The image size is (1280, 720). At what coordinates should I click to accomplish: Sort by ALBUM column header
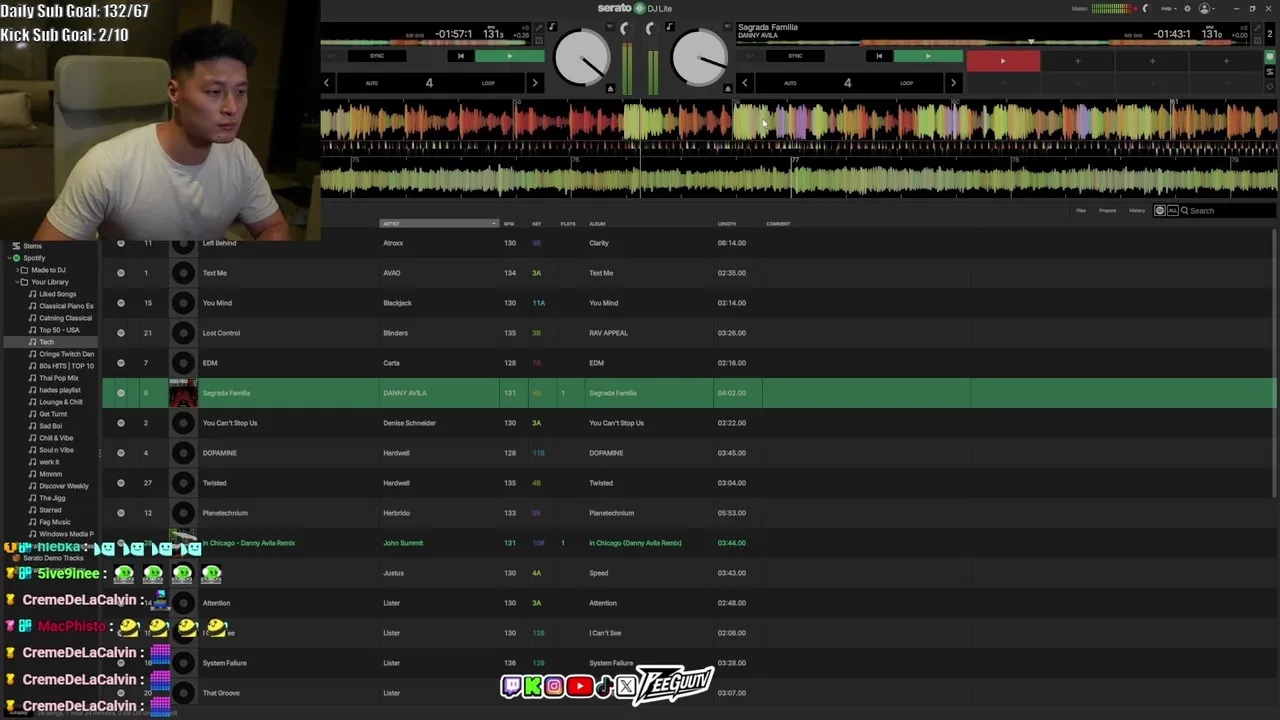click(597, 224)
